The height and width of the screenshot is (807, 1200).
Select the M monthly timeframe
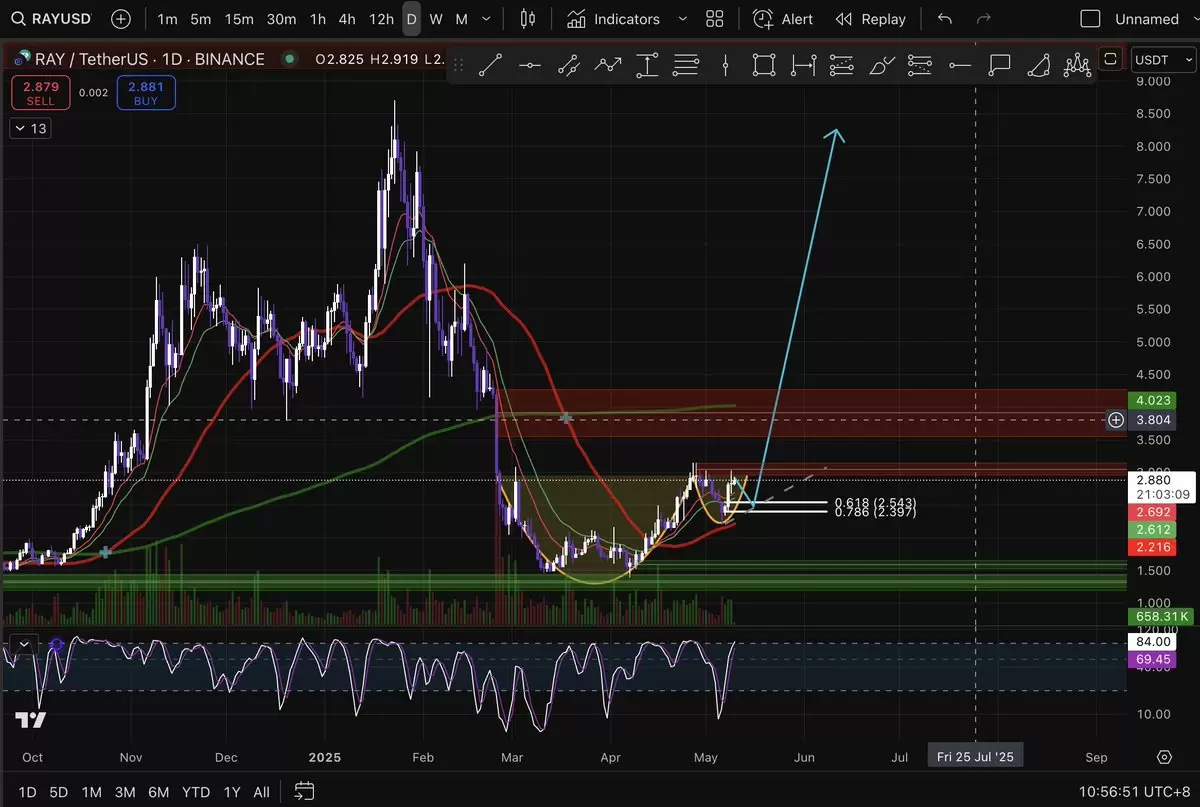point(461,19)
